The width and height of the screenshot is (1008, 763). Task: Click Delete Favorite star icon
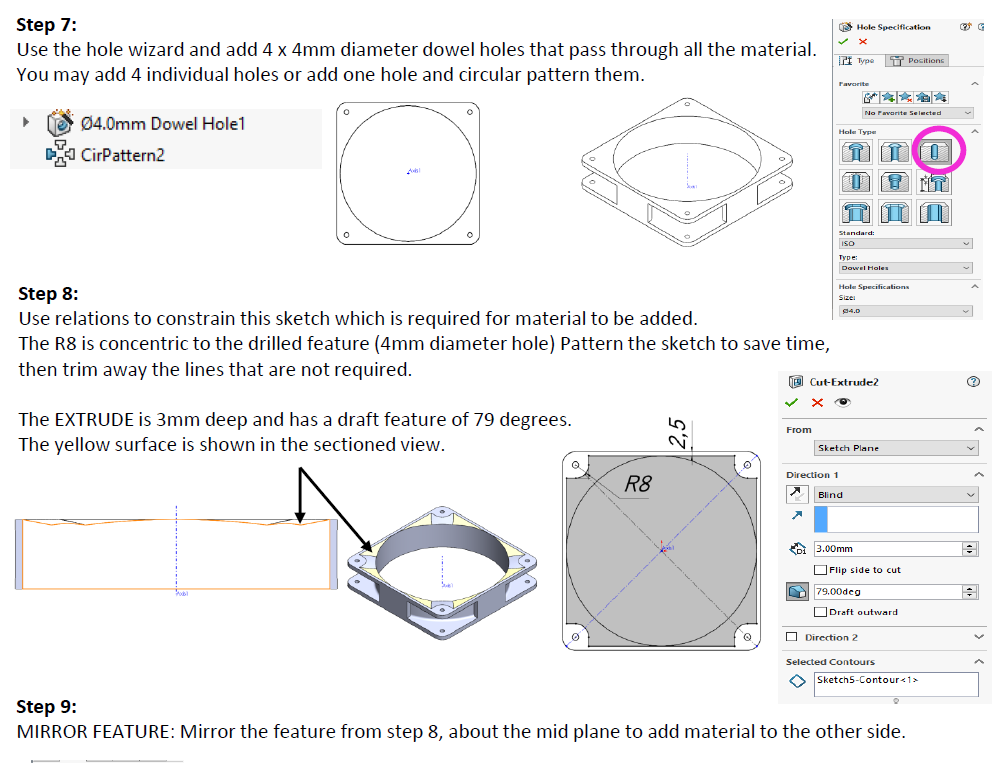tap(906, 98)
